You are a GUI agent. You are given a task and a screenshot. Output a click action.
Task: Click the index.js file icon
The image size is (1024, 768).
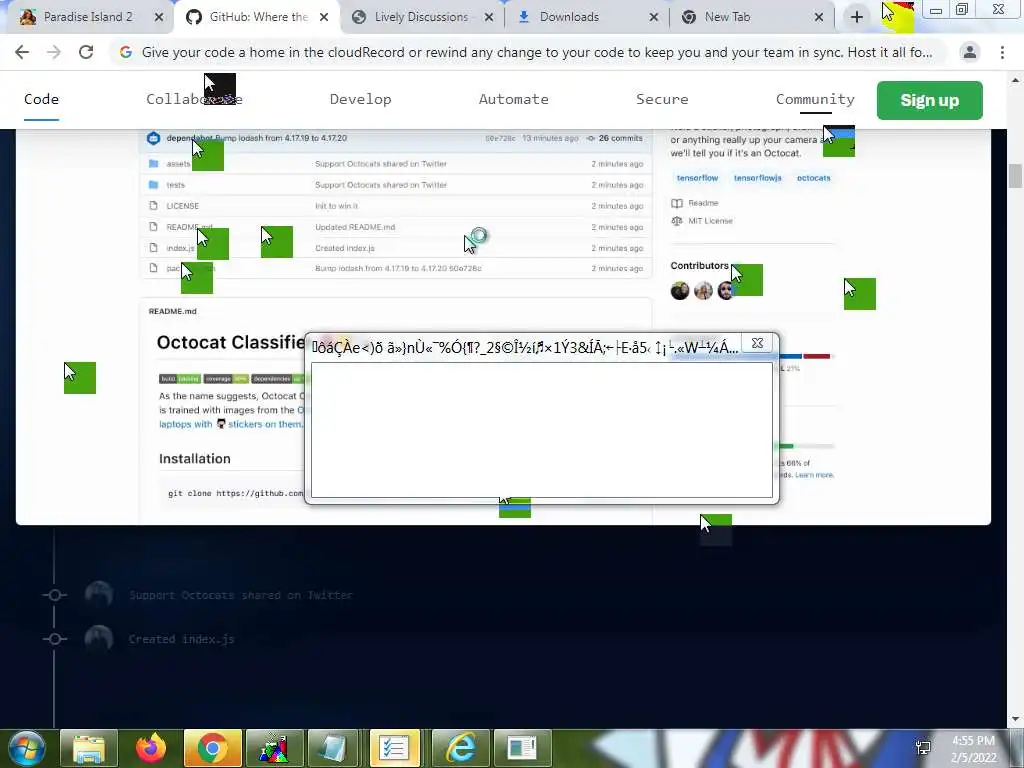pyautogui.click(x=153, y=248)
